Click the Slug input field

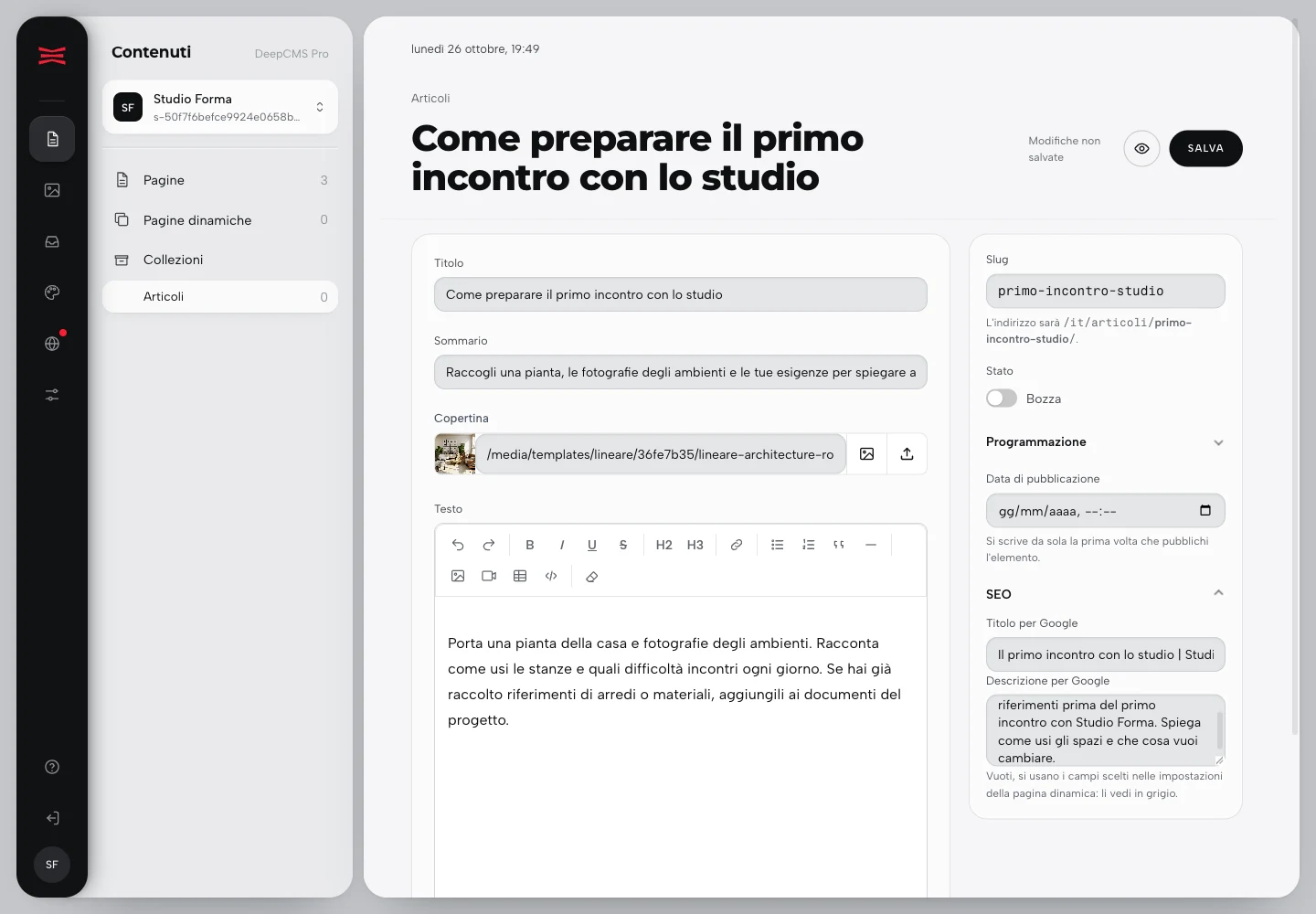click(x=1105, y=291)
